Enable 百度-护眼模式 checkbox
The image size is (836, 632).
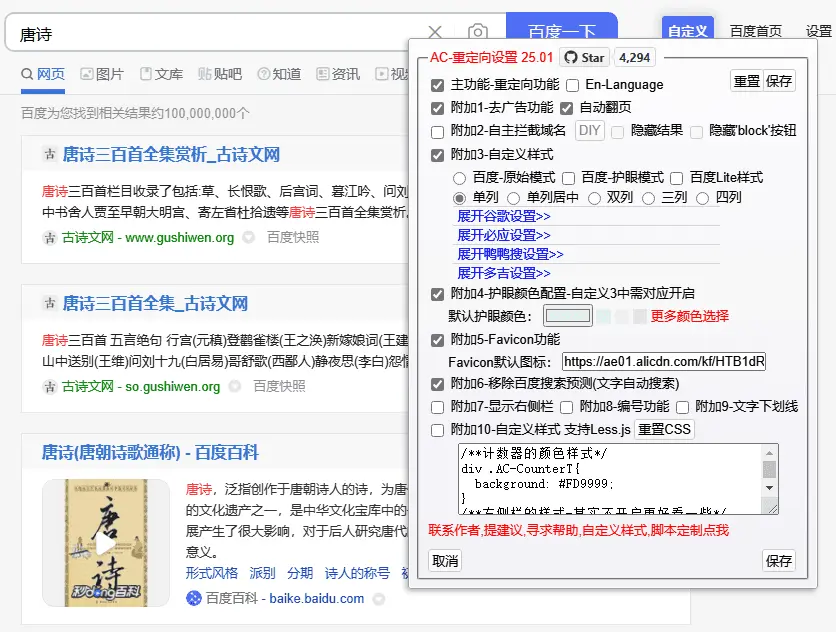[x=568, y=178]
